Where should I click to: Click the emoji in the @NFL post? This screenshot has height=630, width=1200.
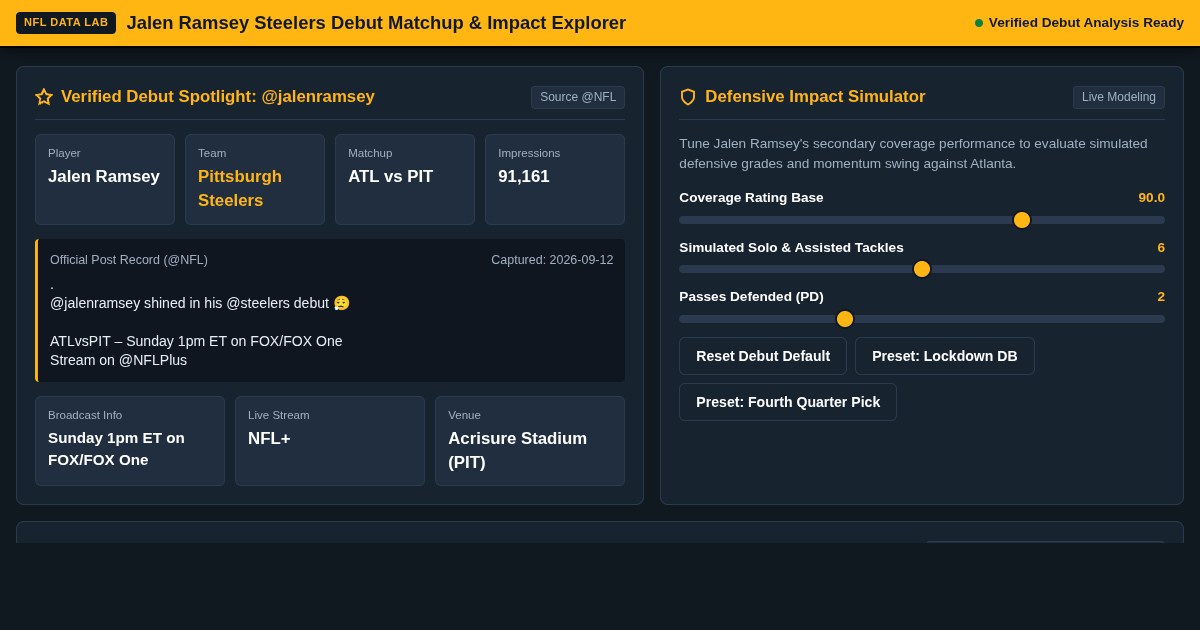coord(342,303)
